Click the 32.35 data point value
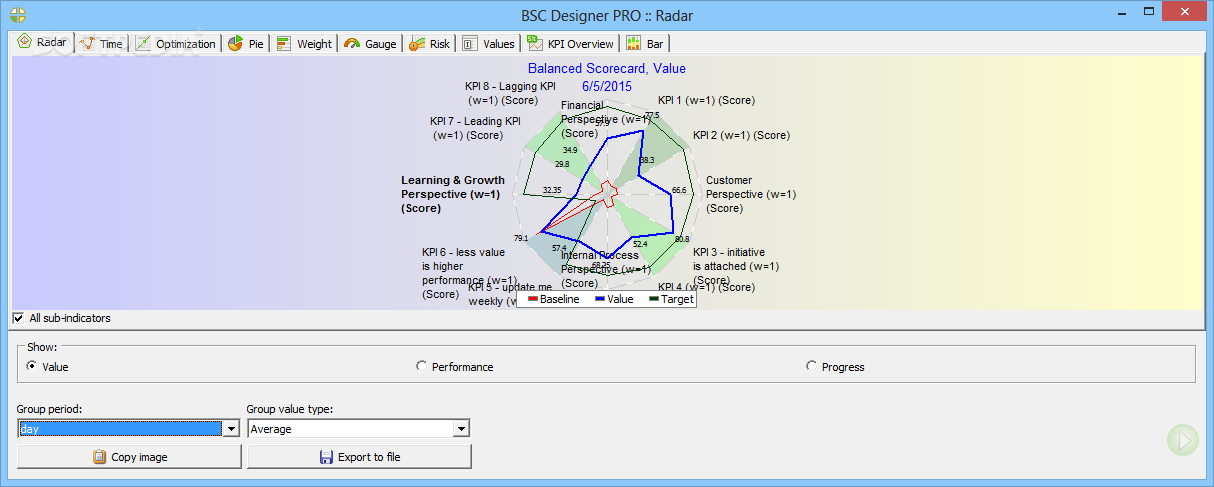 tap(552, 190)
